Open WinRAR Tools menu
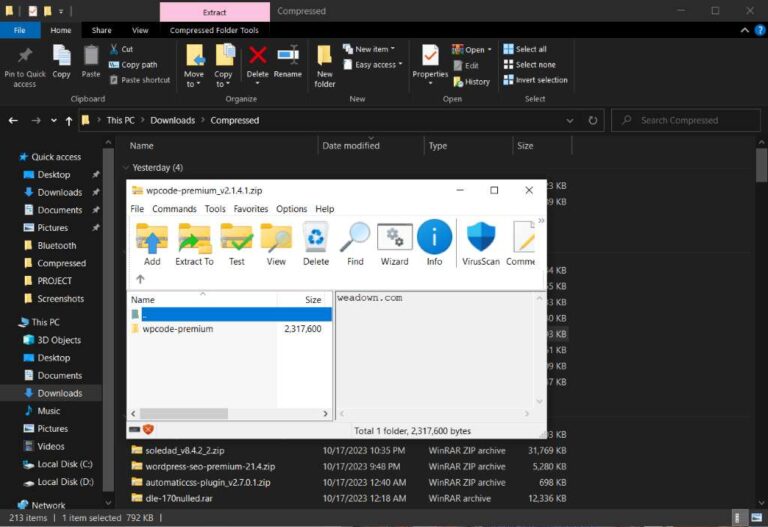 [215, 209]
